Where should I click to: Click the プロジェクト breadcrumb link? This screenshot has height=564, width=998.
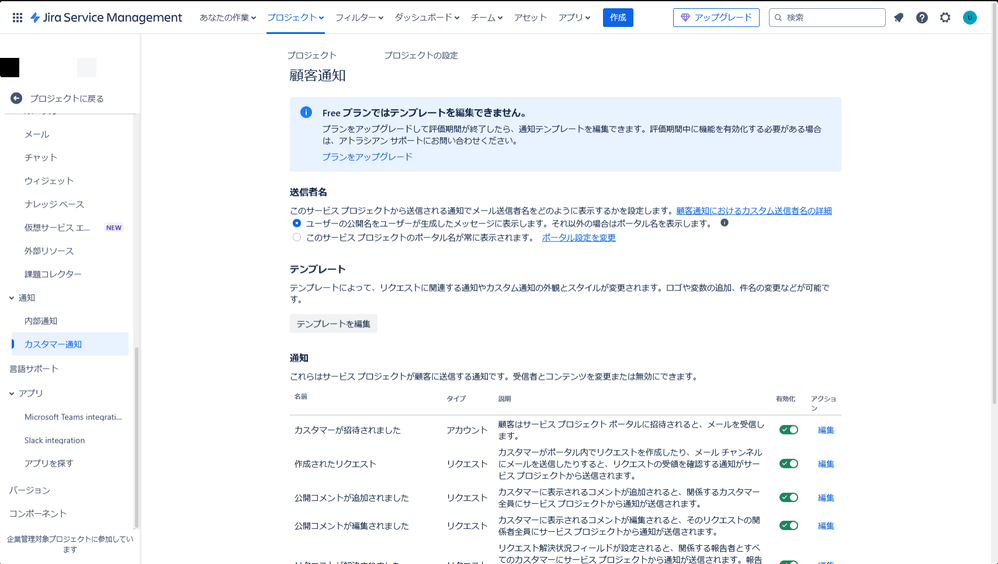[x=311, y=55]
